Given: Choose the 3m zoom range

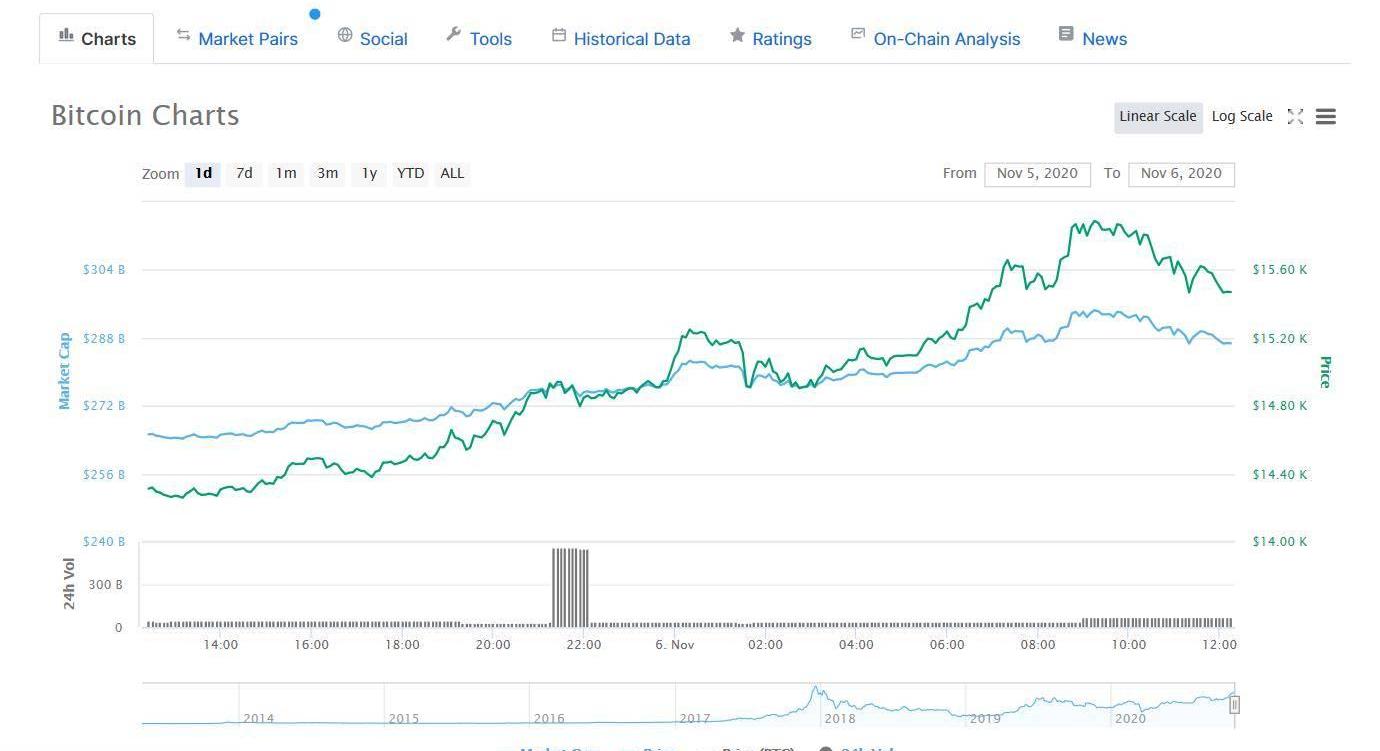Looking at the screenshot, I should click(x=327, y=174).
